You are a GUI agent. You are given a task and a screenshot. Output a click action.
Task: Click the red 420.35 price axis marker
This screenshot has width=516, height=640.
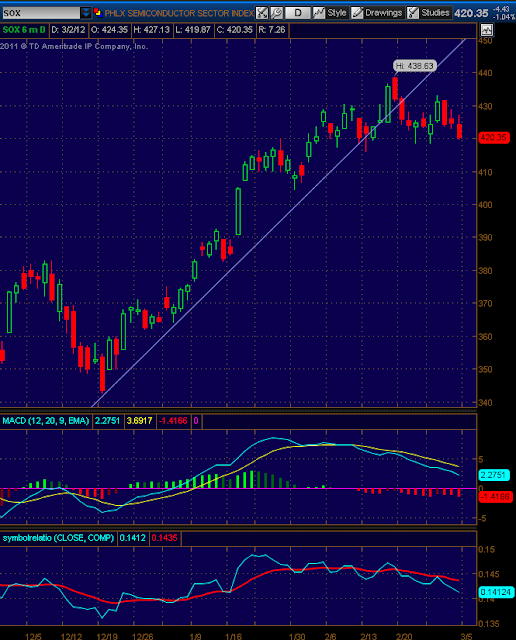(494, 138)
